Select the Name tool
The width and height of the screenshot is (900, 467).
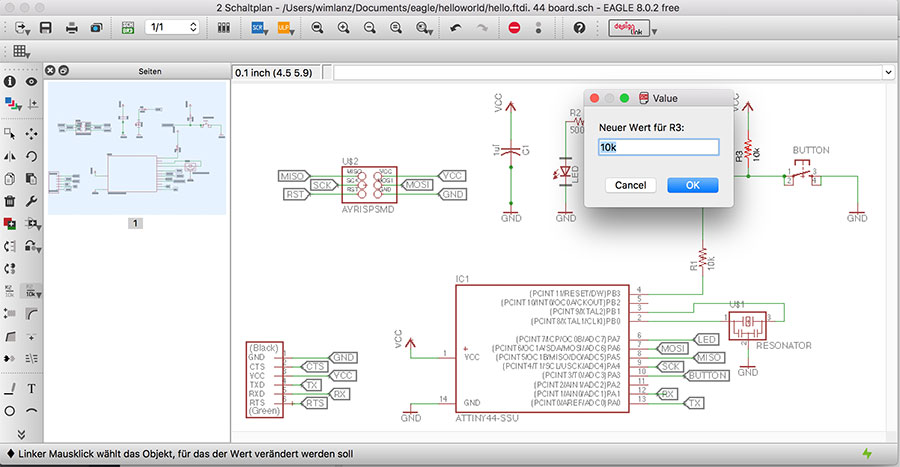click(10, 291)
